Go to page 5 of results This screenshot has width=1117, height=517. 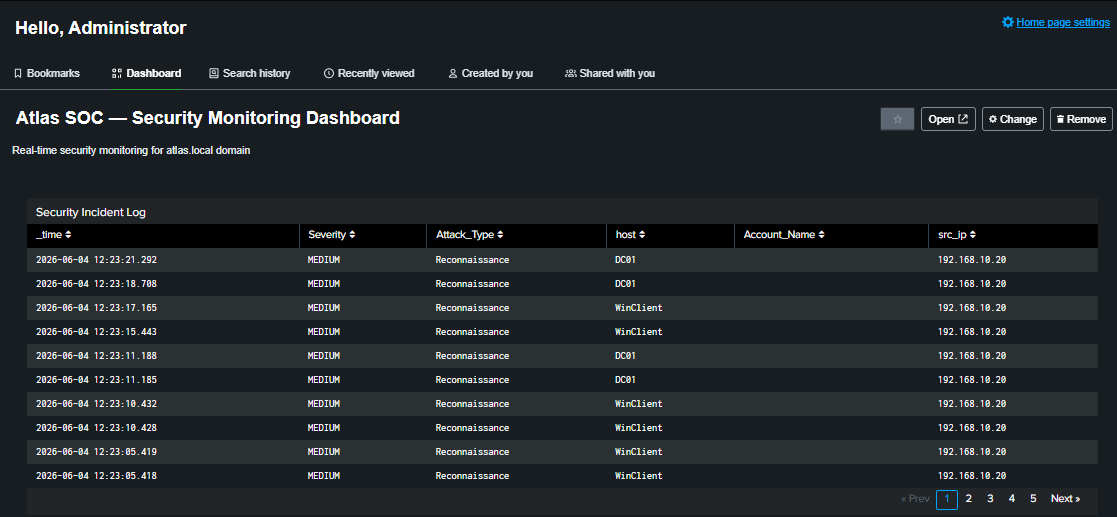coord(1033,498)
